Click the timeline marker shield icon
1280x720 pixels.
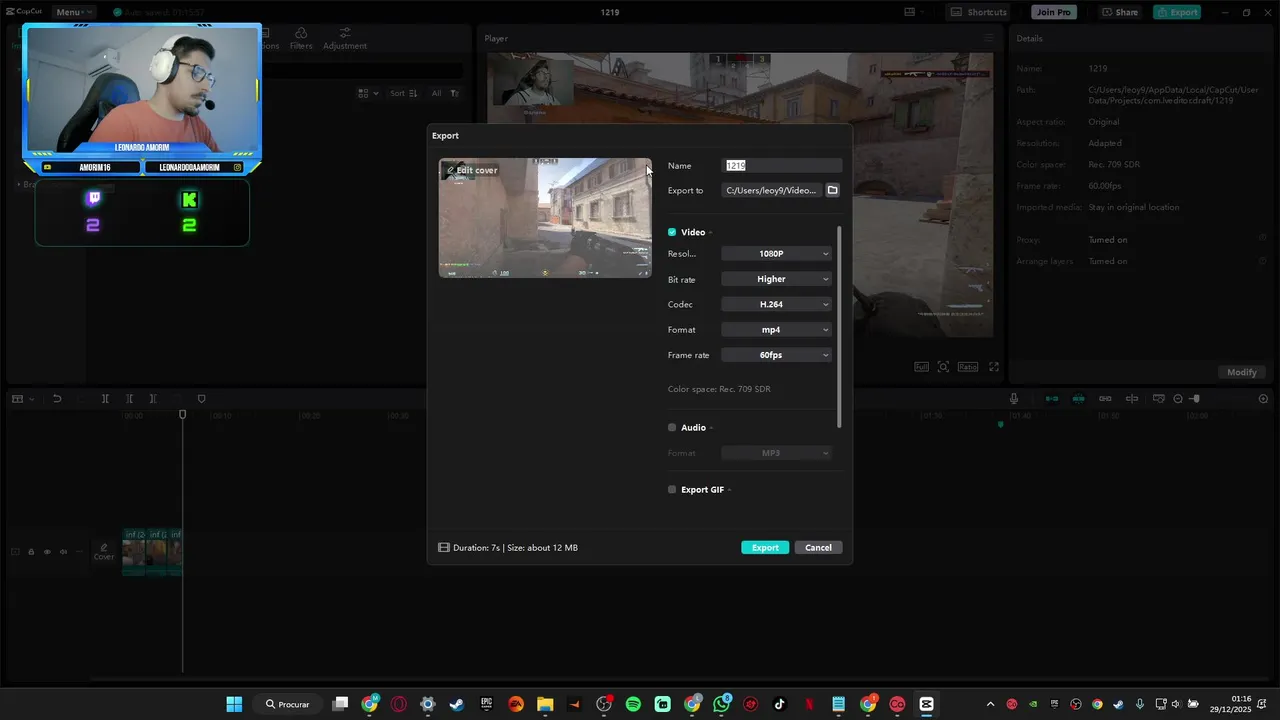(201, 399)
